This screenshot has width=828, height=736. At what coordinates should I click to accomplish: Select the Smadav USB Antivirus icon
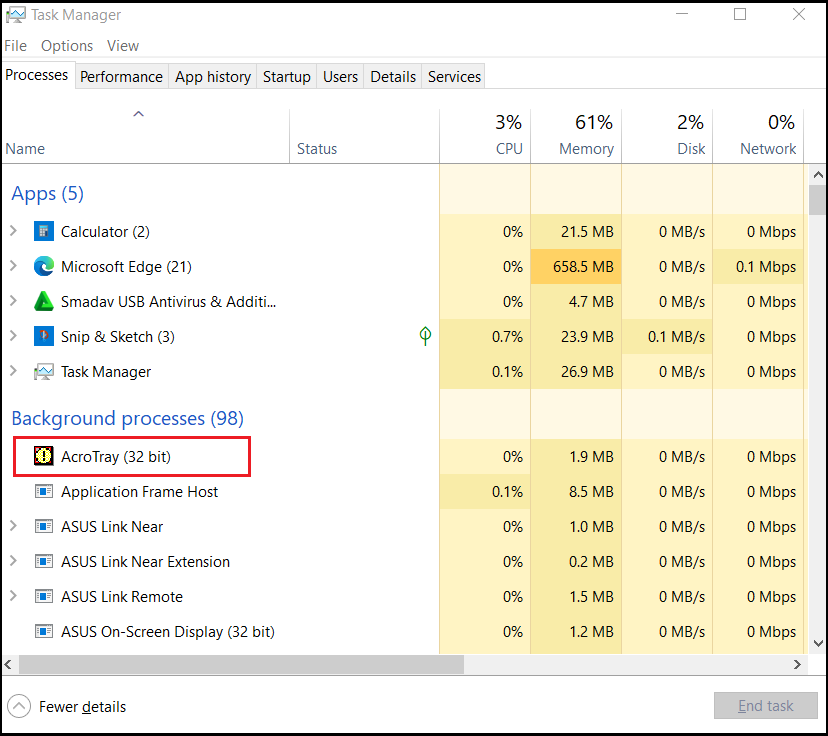tap(44, 301)
